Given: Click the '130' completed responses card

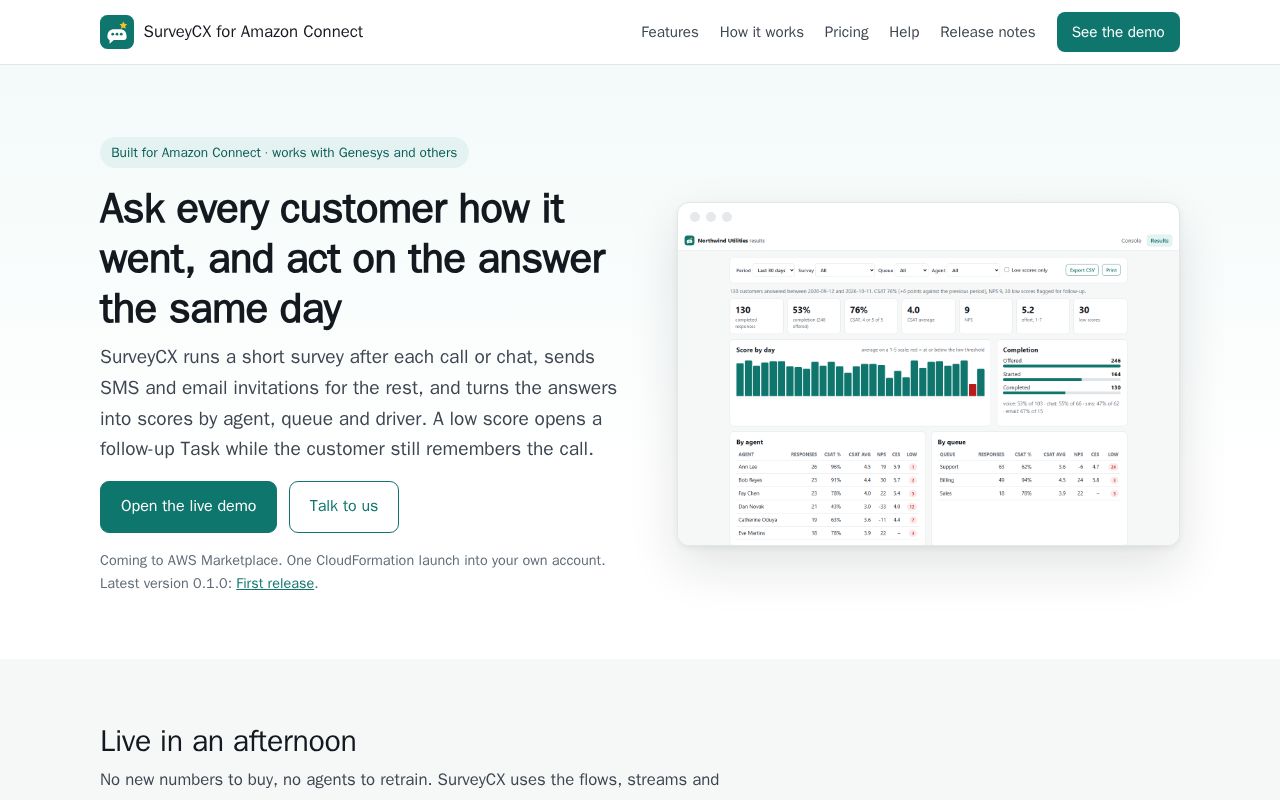Looking at the screenshot, I should [x=756, y=316].
